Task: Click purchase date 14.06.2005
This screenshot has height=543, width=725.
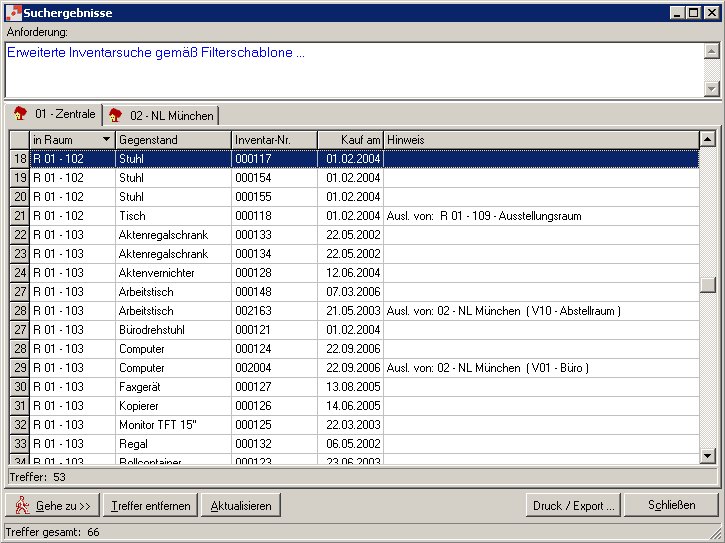Action: click(353, 406)
